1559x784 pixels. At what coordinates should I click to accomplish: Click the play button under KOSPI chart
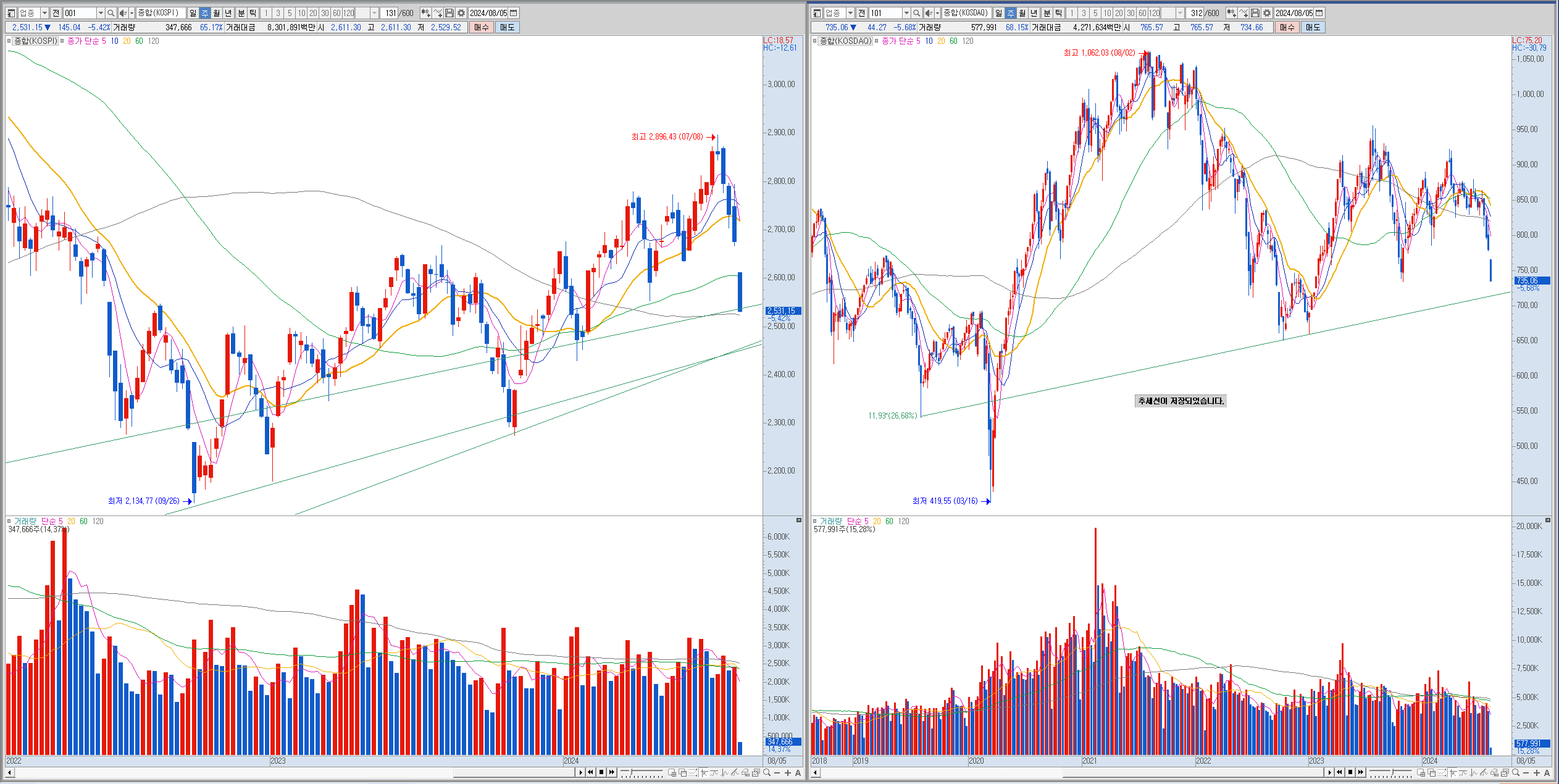coord(580,772)
